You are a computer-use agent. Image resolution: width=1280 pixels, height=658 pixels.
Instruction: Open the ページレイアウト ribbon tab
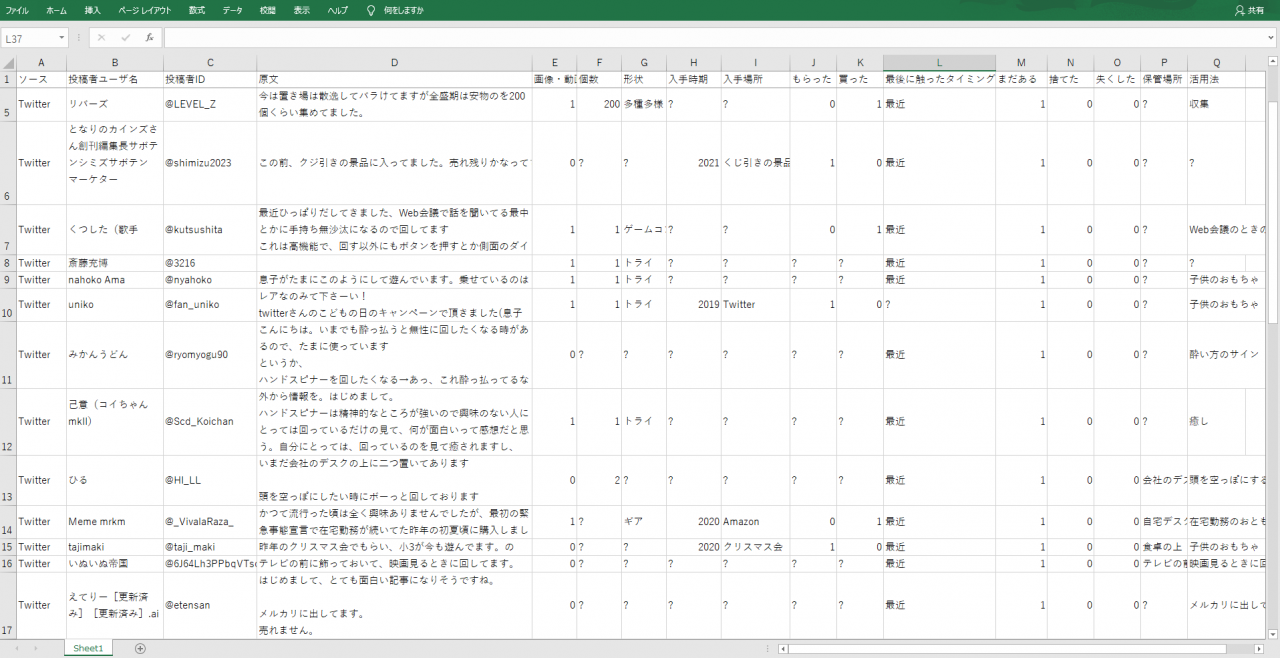[x=145, y=10]
